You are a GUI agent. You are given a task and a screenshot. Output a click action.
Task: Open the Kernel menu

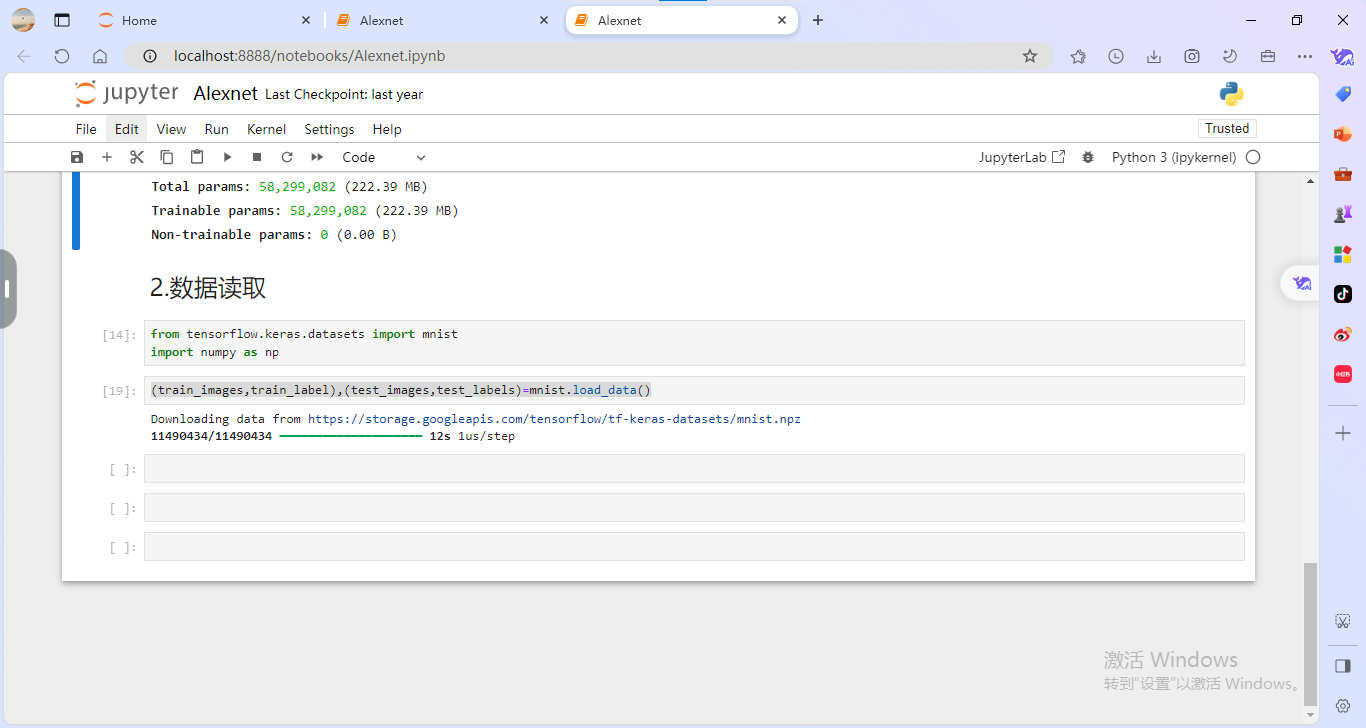point(266,129)
